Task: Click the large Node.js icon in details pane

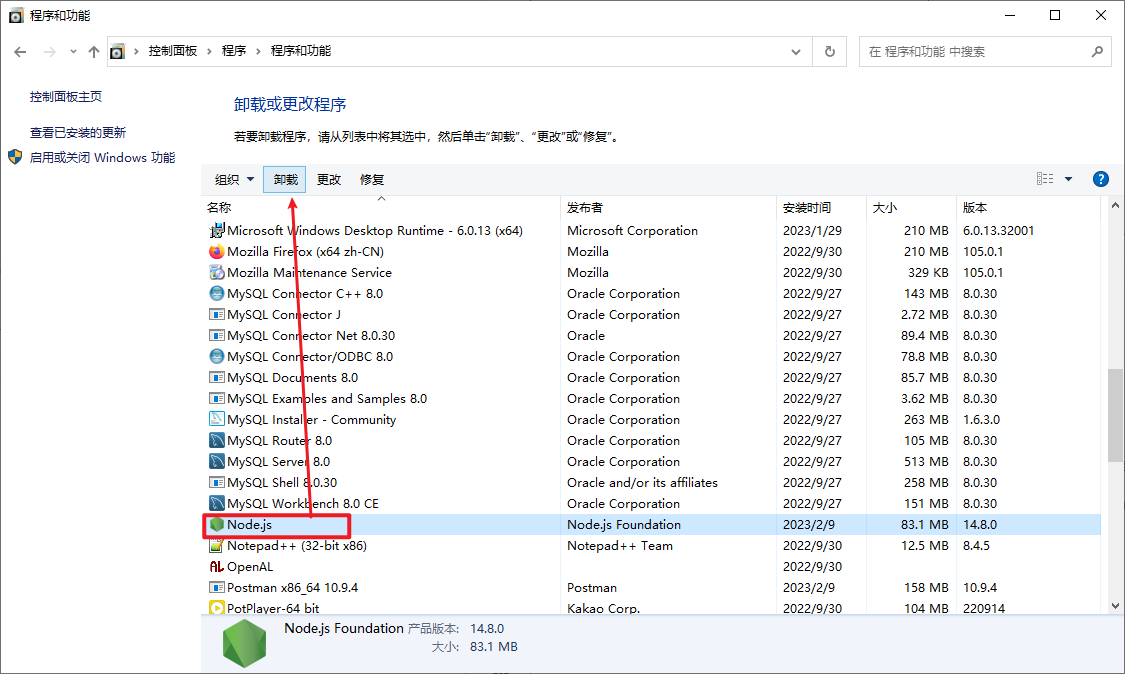Action: (244, 643)
